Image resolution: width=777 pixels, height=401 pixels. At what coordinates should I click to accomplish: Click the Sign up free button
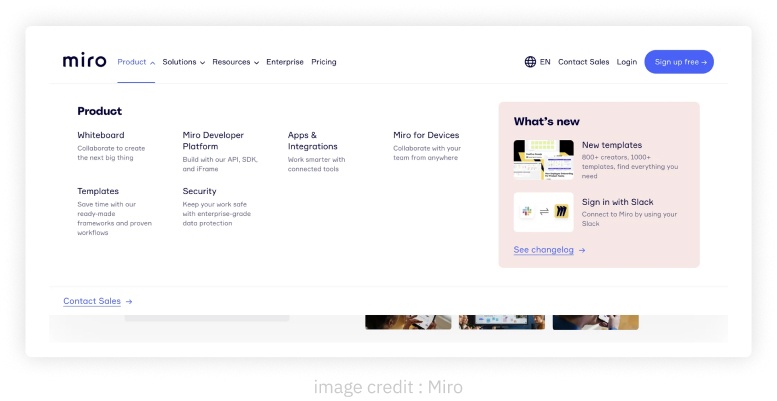(679, 62)
